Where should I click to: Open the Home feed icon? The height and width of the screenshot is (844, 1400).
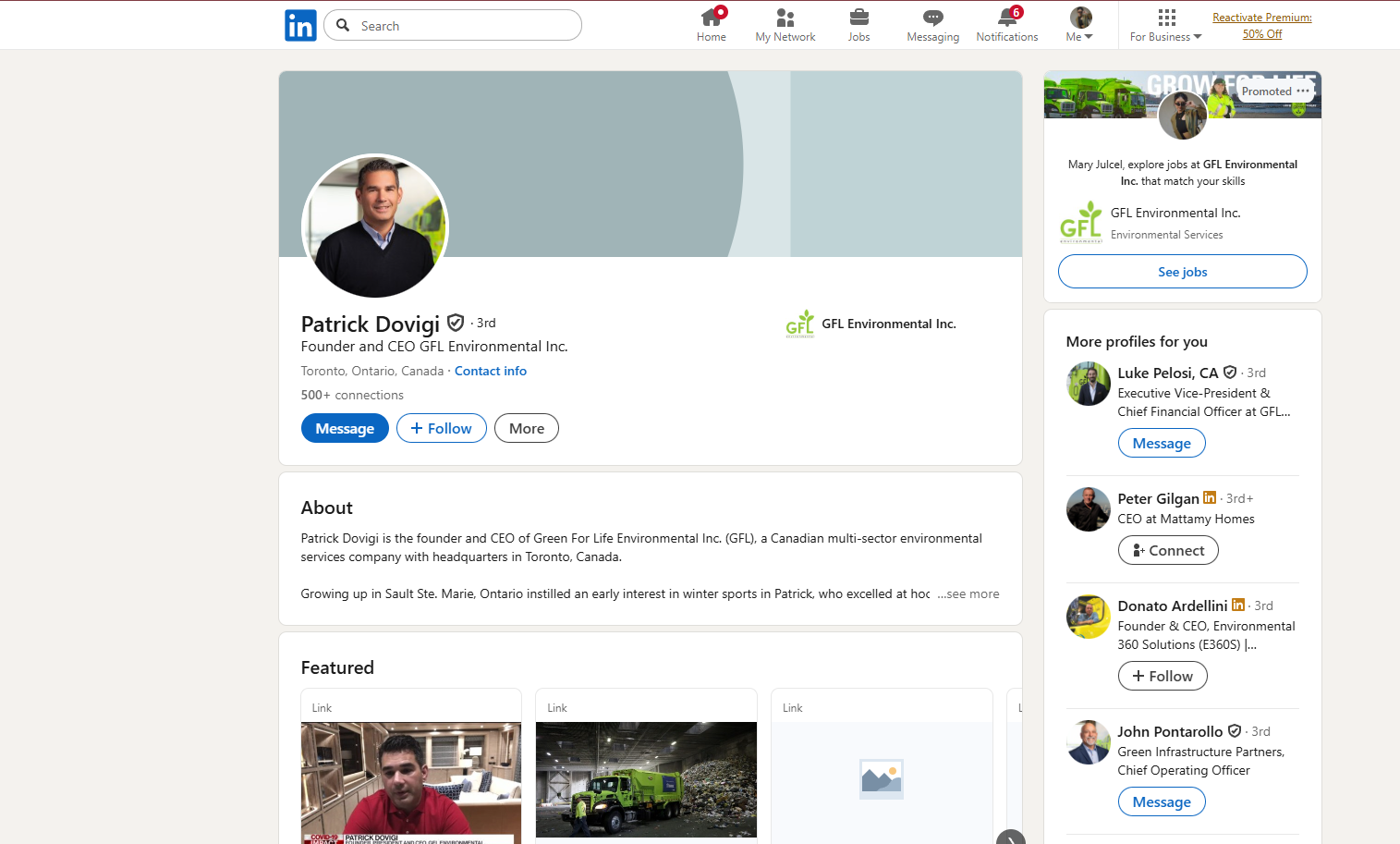click(711, 18)
